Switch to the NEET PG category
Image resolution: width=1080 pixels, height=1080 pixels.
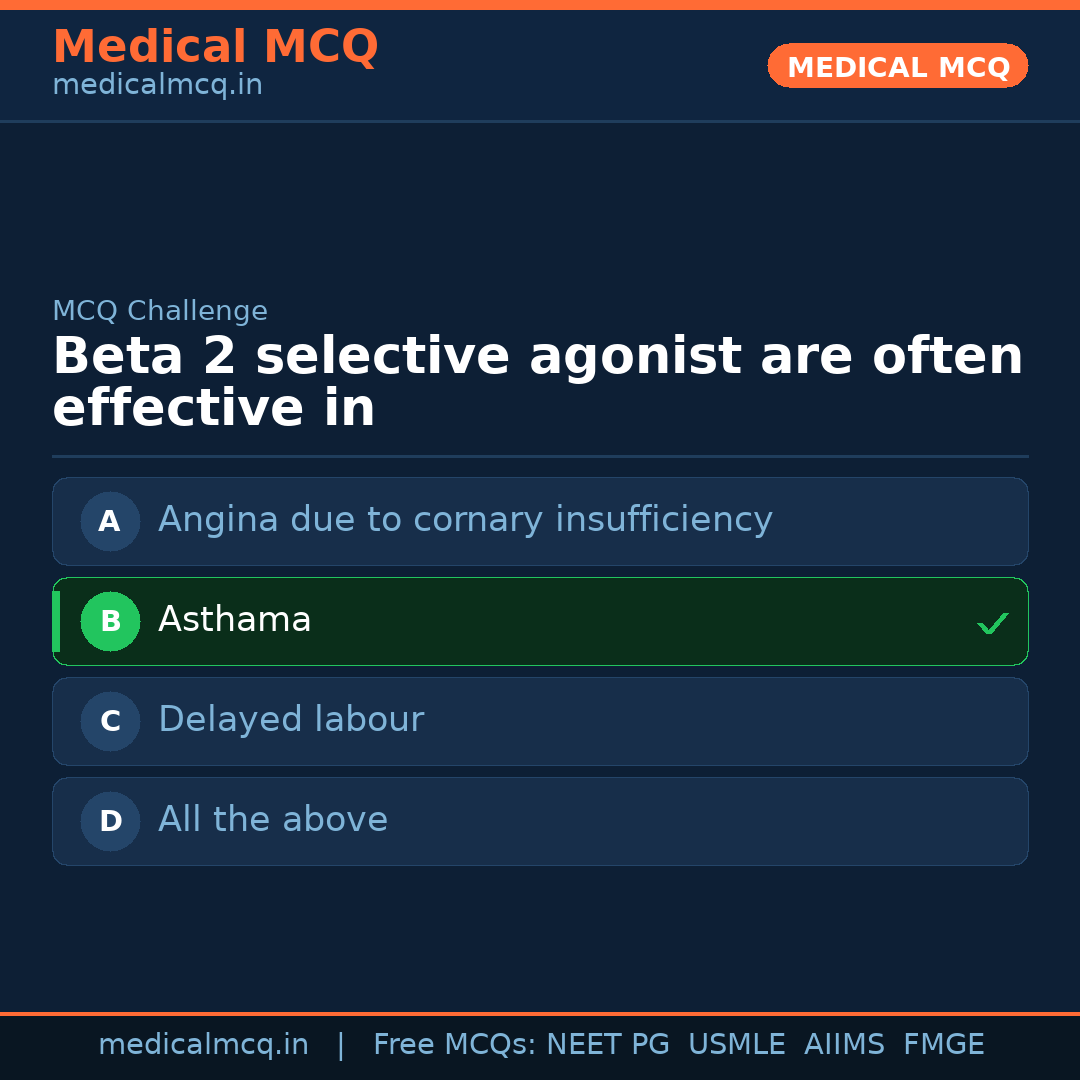607,1043
